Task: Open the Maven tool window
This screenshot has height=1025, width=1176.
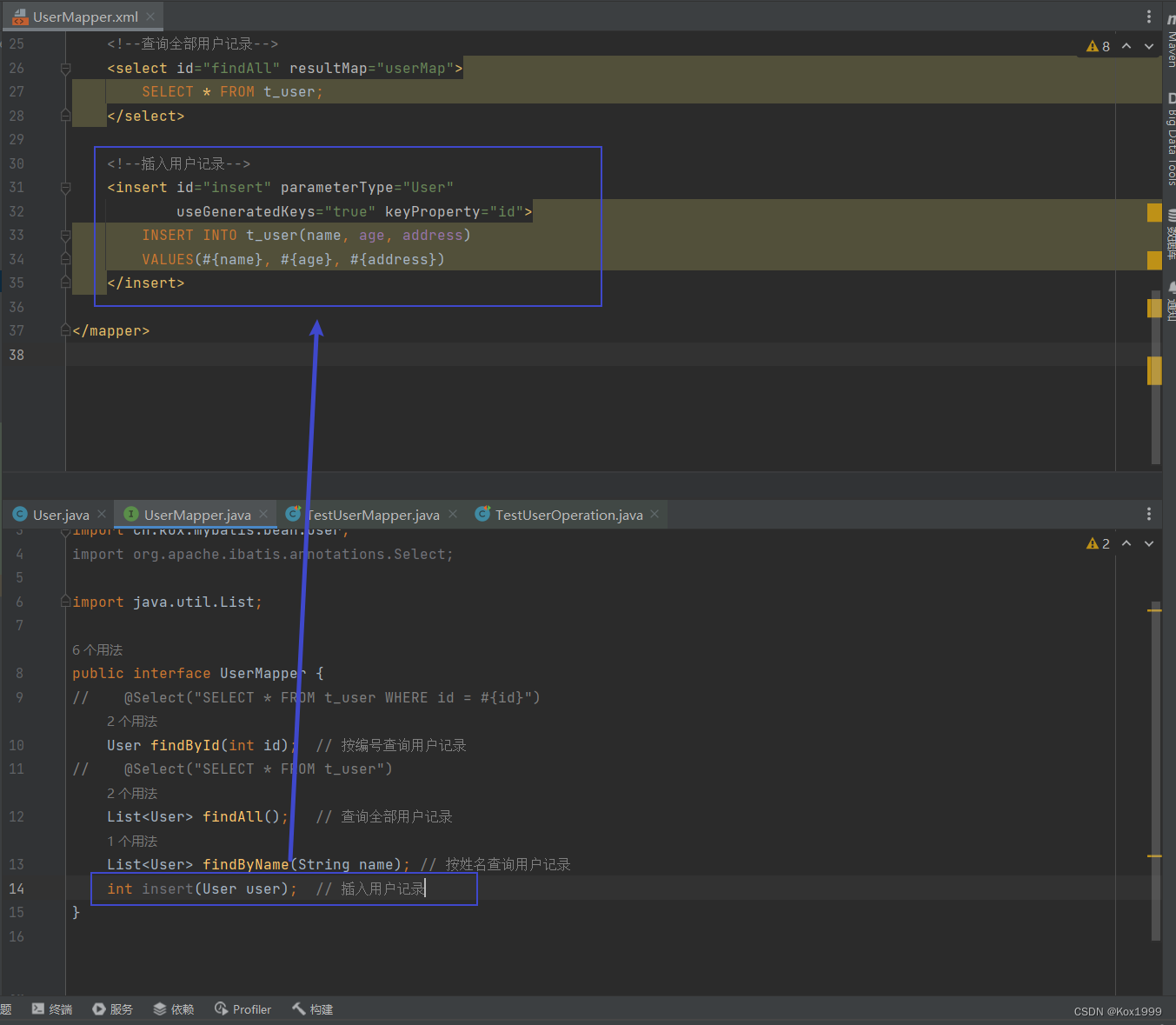Action: [x=1171, y=42]
